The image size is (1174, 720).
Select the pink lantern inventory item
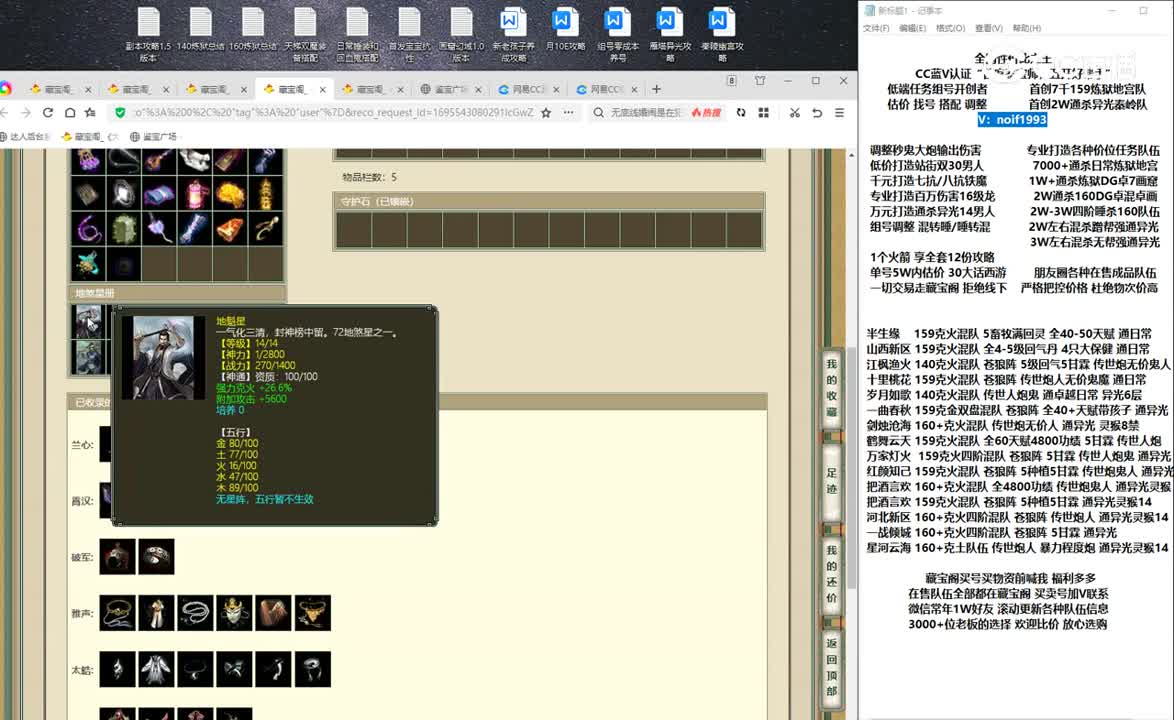195,194
